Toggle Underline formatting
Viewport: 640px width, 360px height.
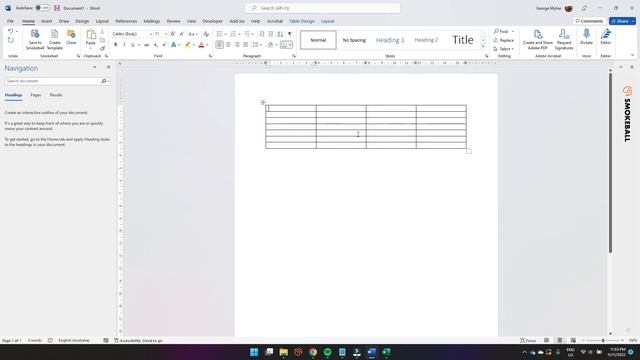132,45
